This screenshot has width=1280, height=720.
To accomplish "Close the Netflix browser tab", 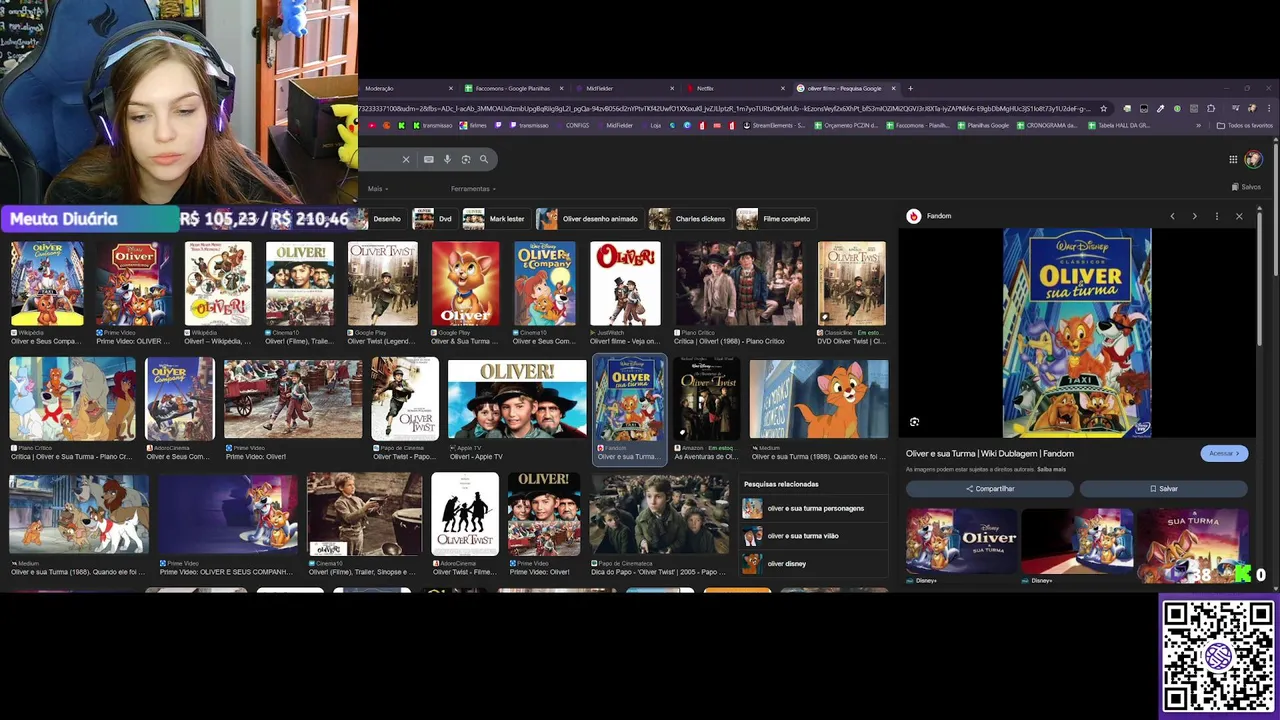I will (782, 88).
